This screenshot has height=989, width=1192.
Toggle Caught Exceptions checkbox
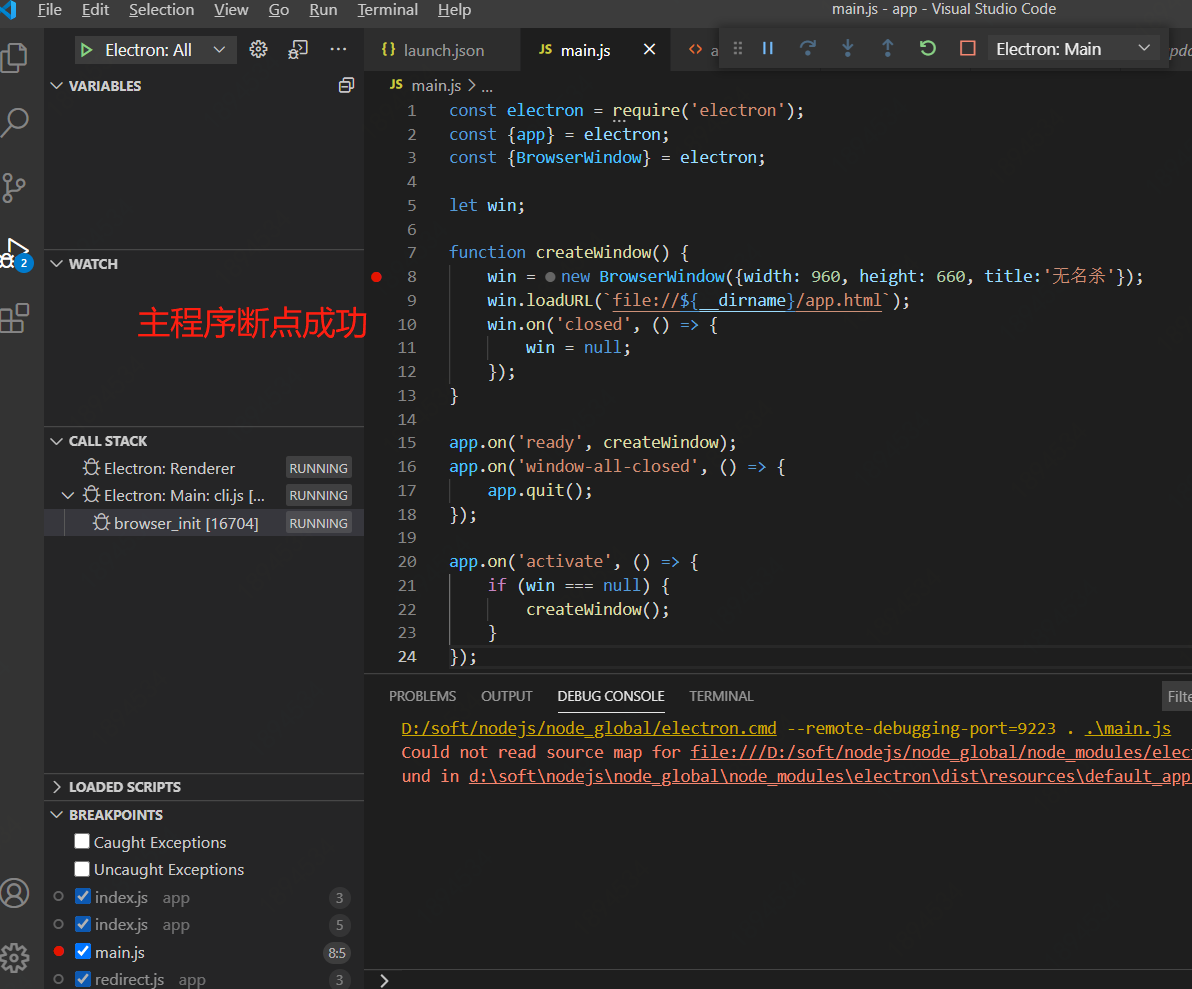pyautogui.click(x=82, y=842)
